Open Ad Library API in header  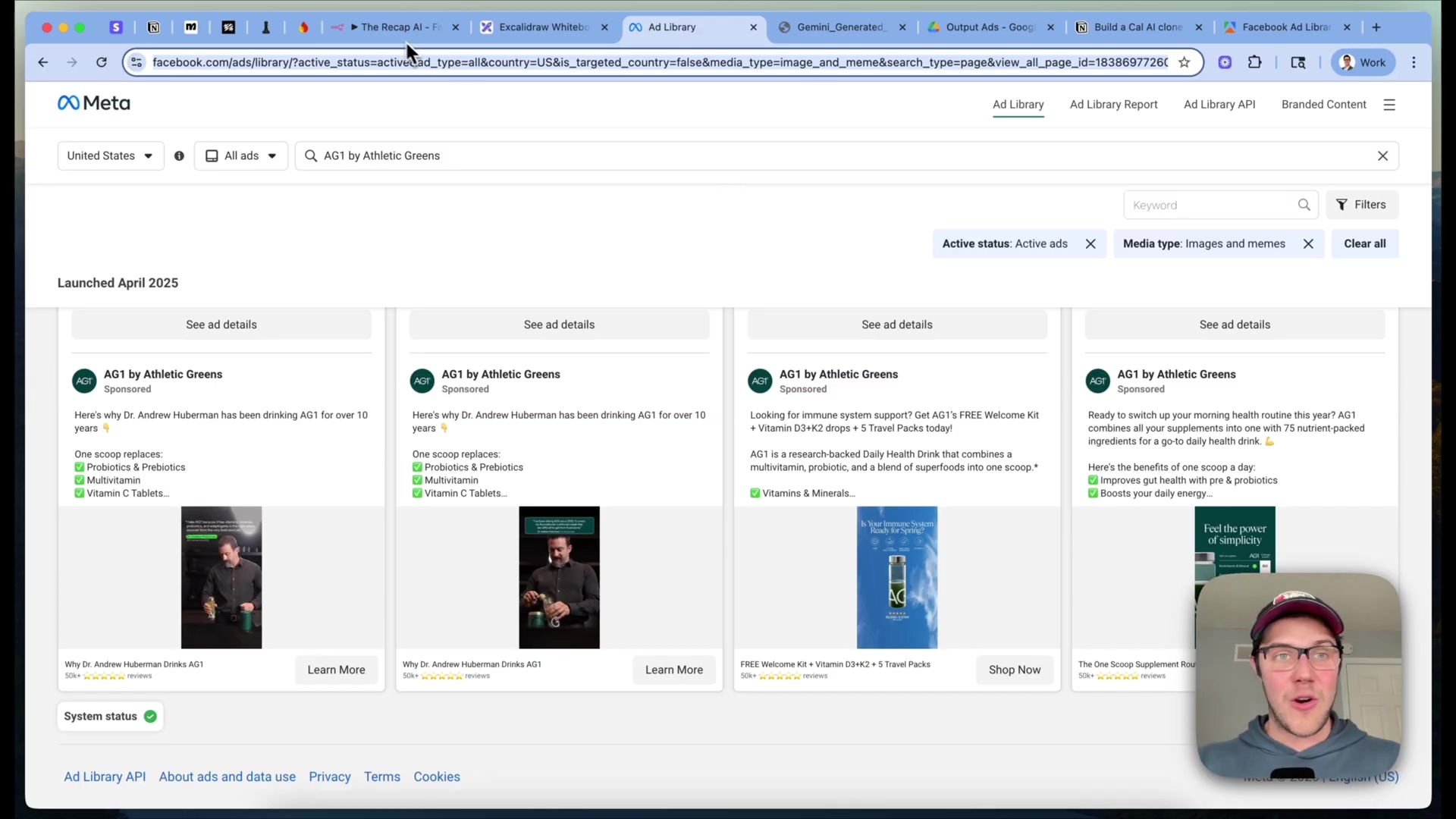click(x=1219, y=105)
